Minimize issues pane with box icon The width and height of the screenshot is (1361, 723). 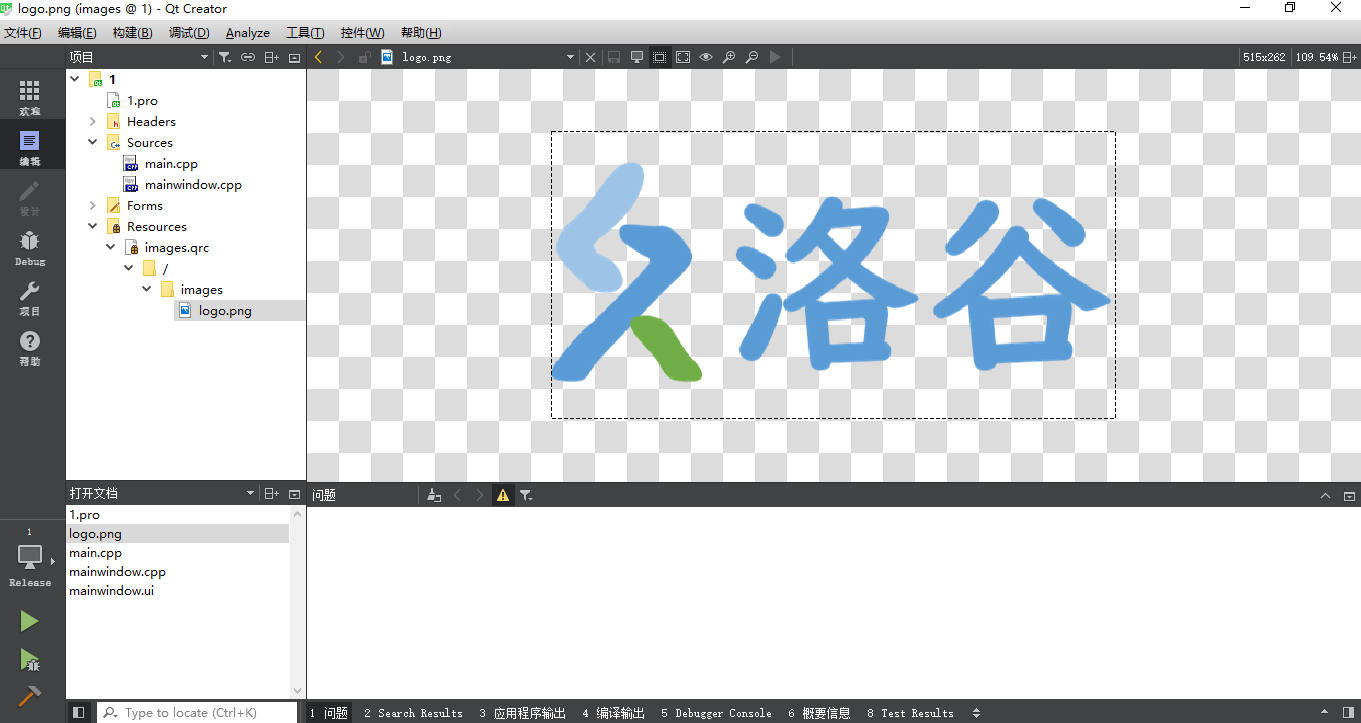(x=1349, y=495)
